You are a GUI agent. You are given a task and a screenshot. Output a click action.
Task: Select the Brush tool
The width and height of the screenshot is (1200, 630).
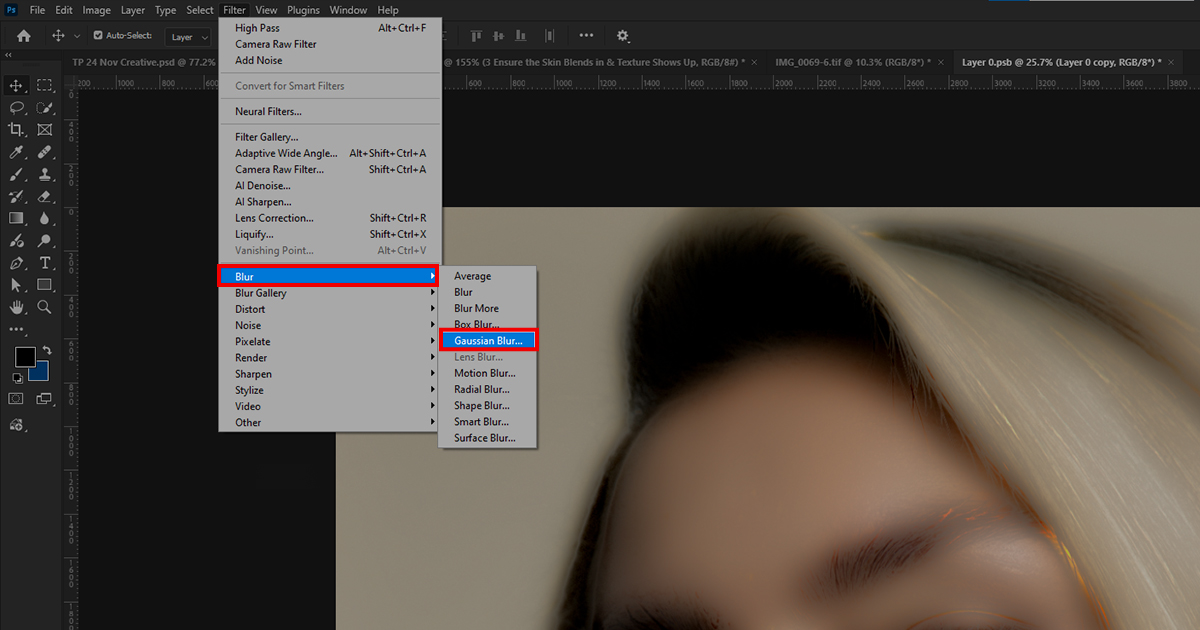16,174
